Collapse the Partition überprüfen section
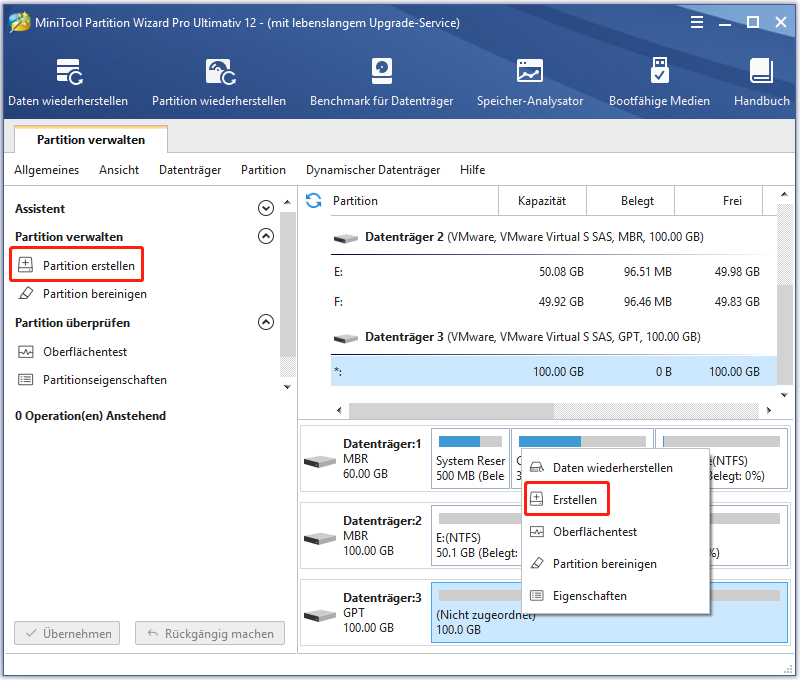Image resolution: width=801 pixels, height=680 pixels. coord(266,322)
